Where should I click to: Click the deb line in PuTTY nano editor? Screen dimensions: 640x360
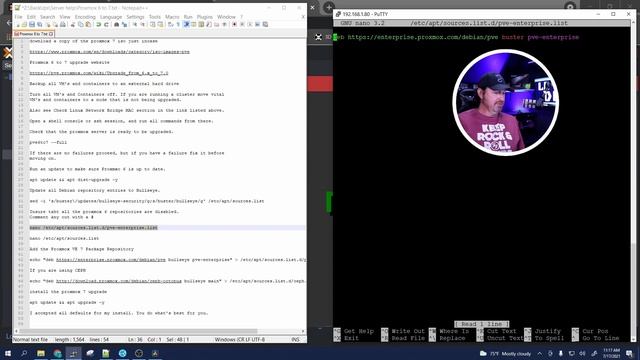tap(456, 37)
